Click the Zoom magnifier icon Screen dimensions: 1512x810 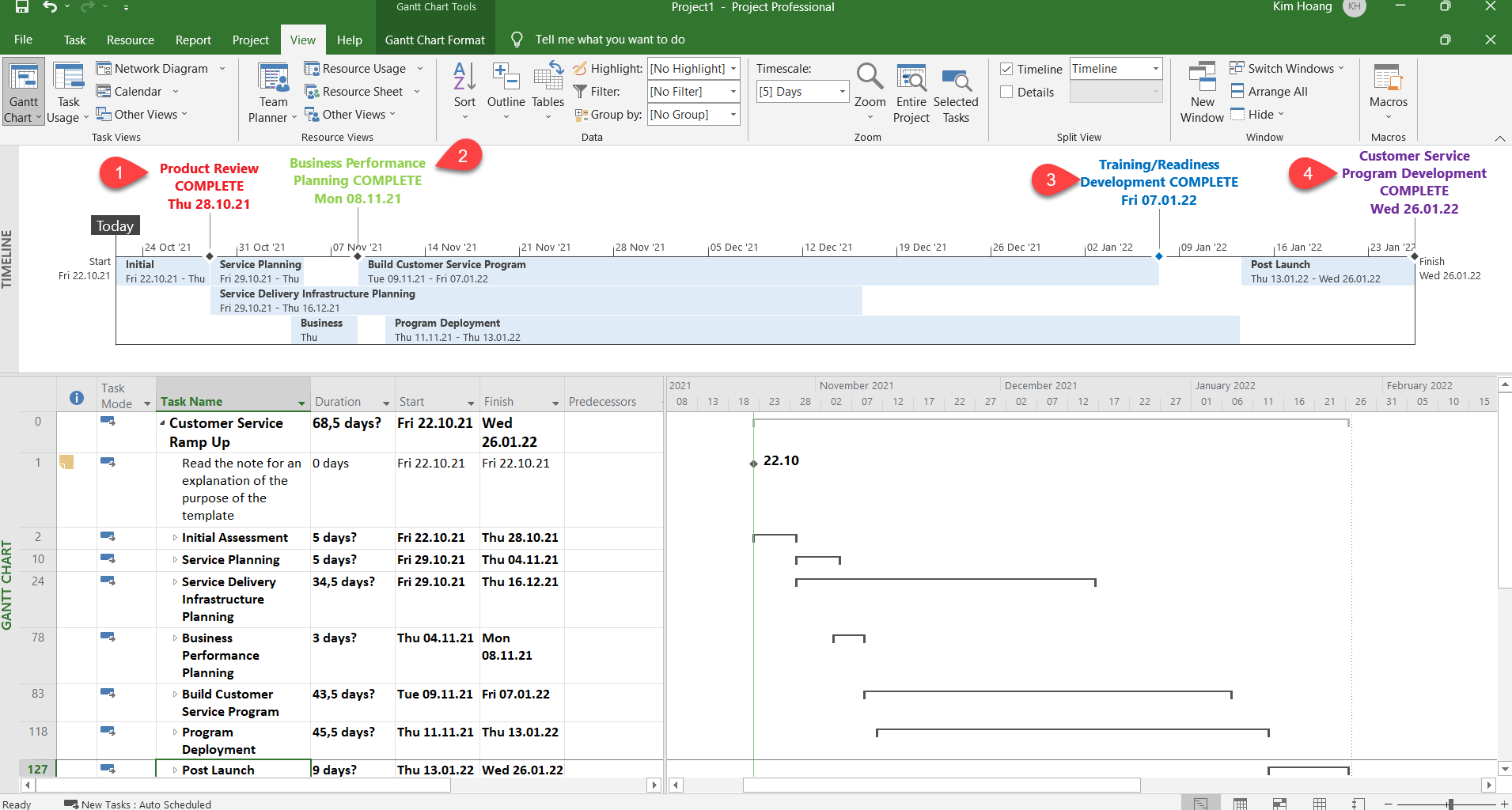point(870,78)
